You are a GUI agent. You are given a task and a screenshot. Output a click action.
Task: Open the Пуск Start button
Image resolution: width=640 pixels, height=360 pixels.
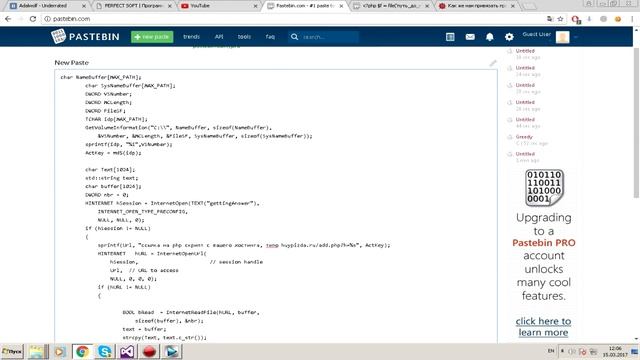(12, 351)
